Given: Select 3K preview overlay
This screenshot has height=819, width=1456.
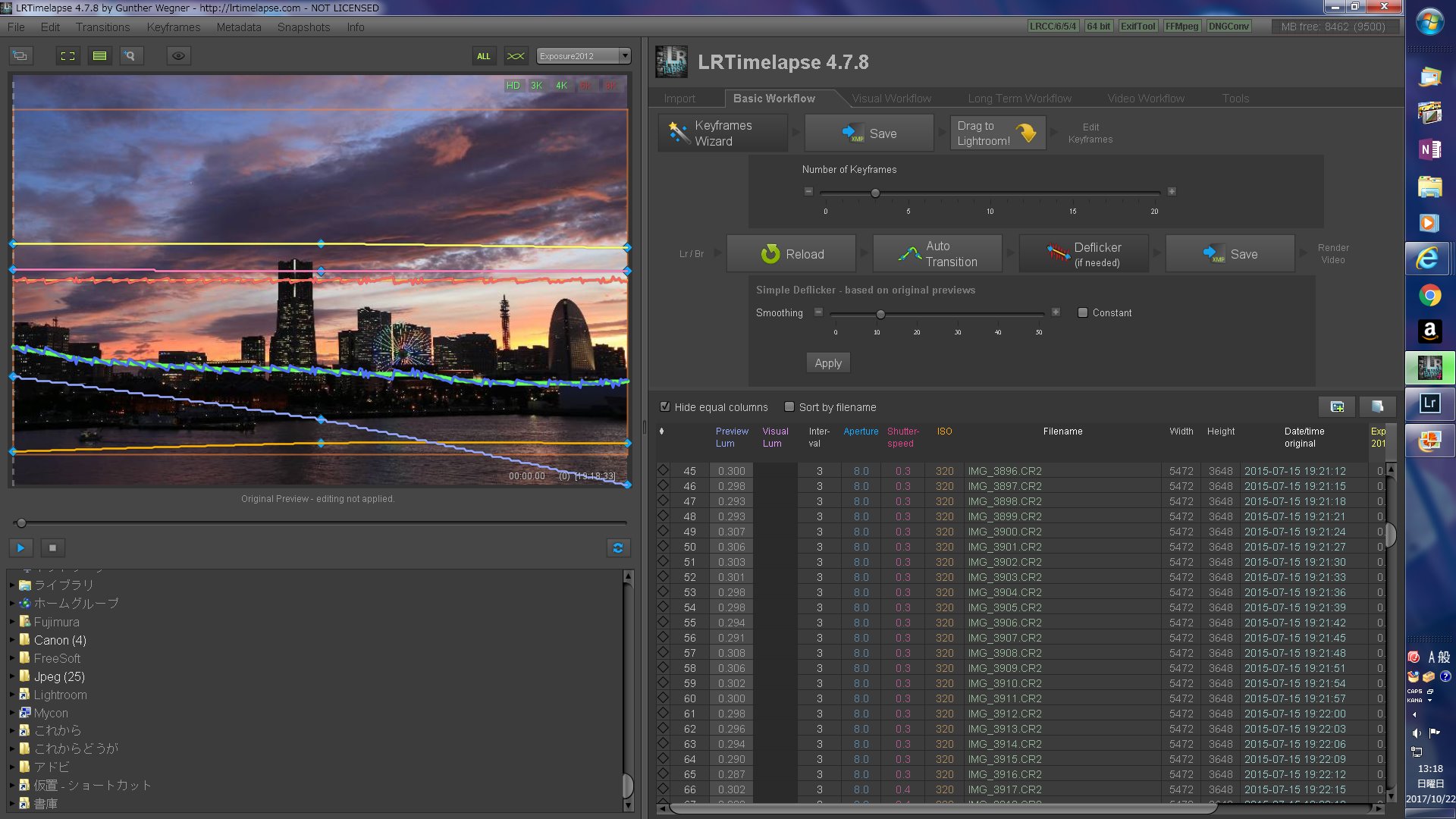Looking at the screenshot, I should (537, 86).
